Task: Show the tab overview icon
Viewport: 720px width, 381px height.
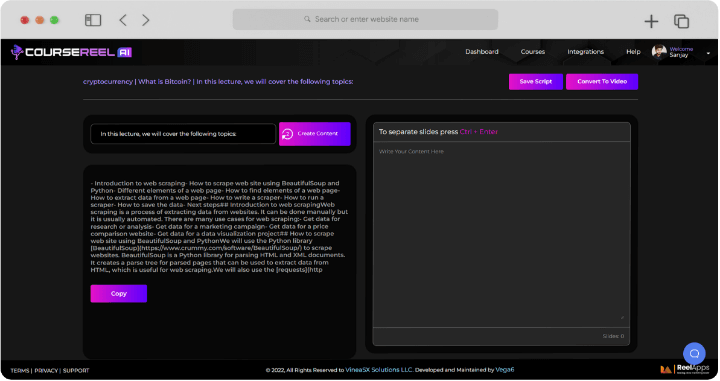Action: pyautogui.click(x=681, y=21)
